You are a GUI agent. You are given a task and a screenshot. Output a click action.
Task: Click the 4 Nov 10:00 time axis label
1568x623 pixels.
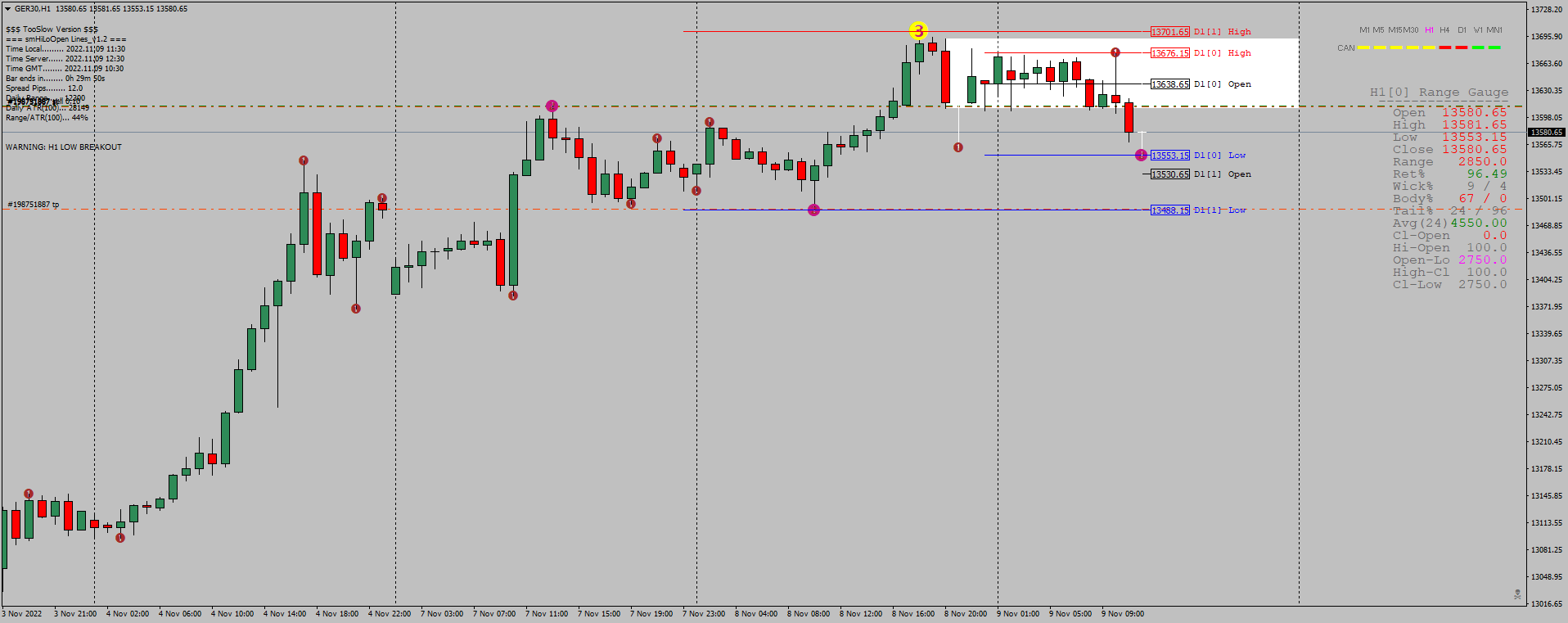tap(232, 614)
